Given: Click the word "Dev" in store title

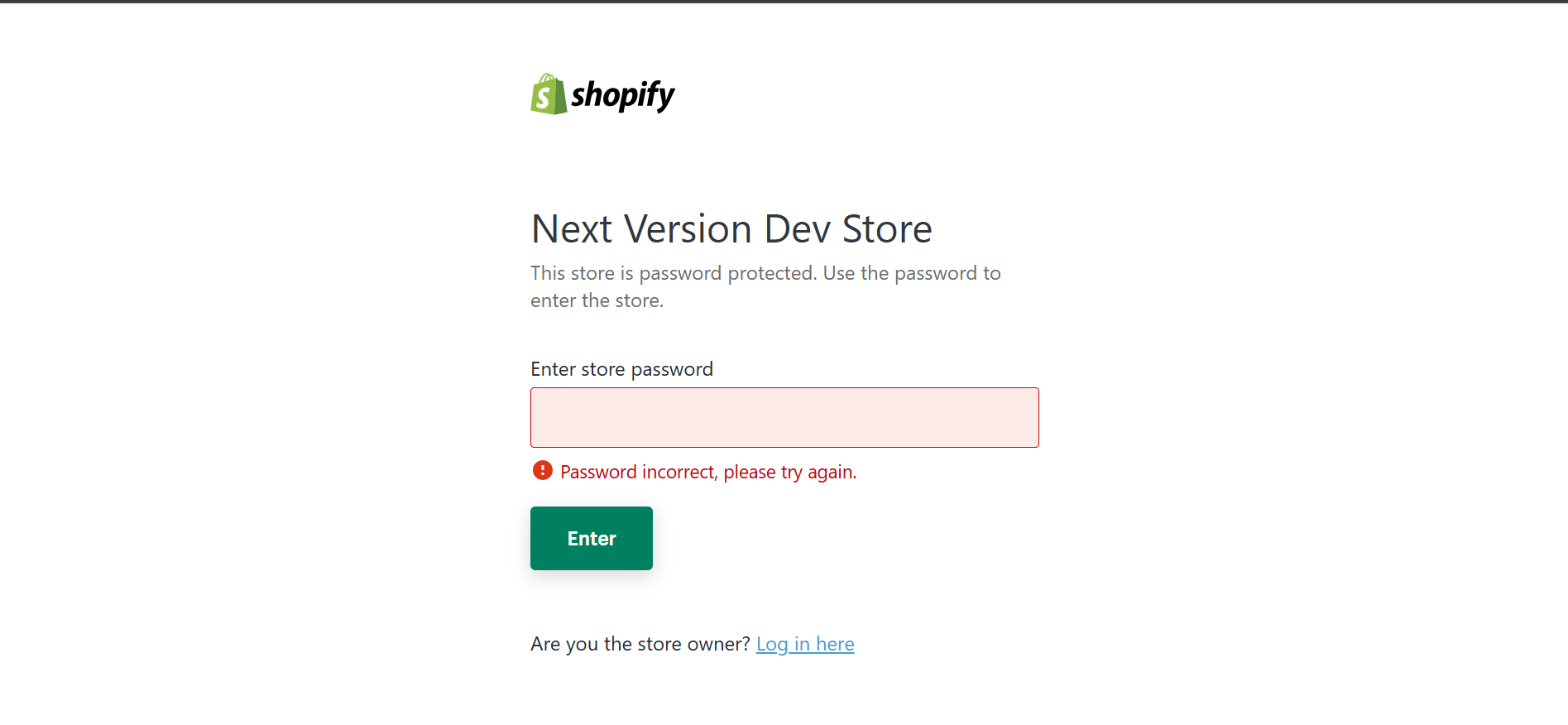Looking at the screenshot, I should click(797, 229).
